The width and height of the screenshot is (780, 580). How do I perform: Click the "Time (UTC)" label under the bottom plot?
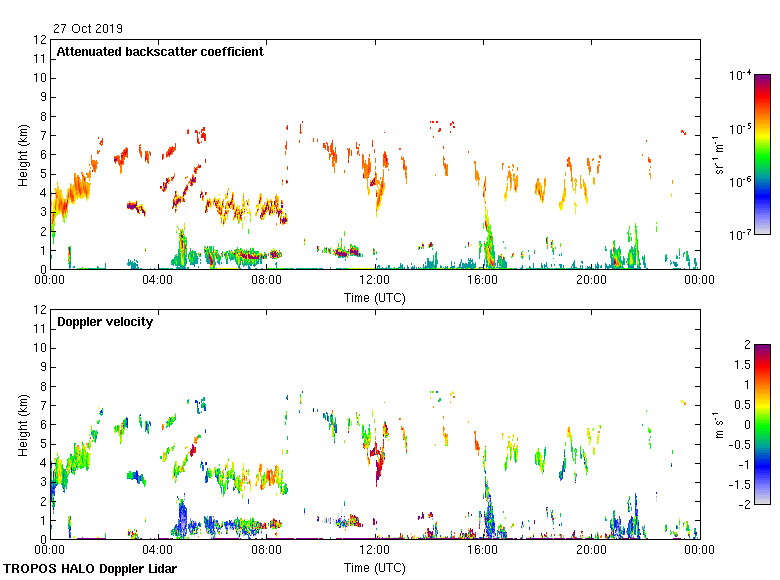374,567
